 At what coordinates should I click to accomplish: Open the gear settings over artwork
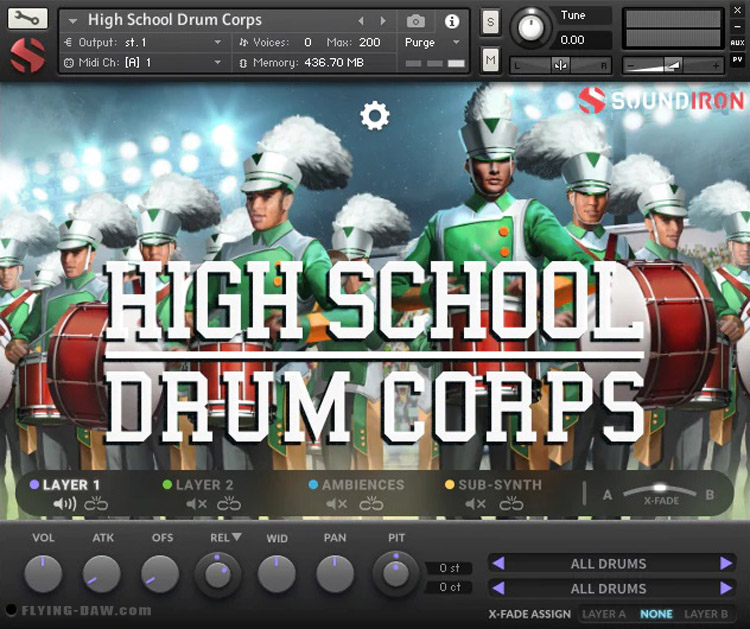(375, 116)
